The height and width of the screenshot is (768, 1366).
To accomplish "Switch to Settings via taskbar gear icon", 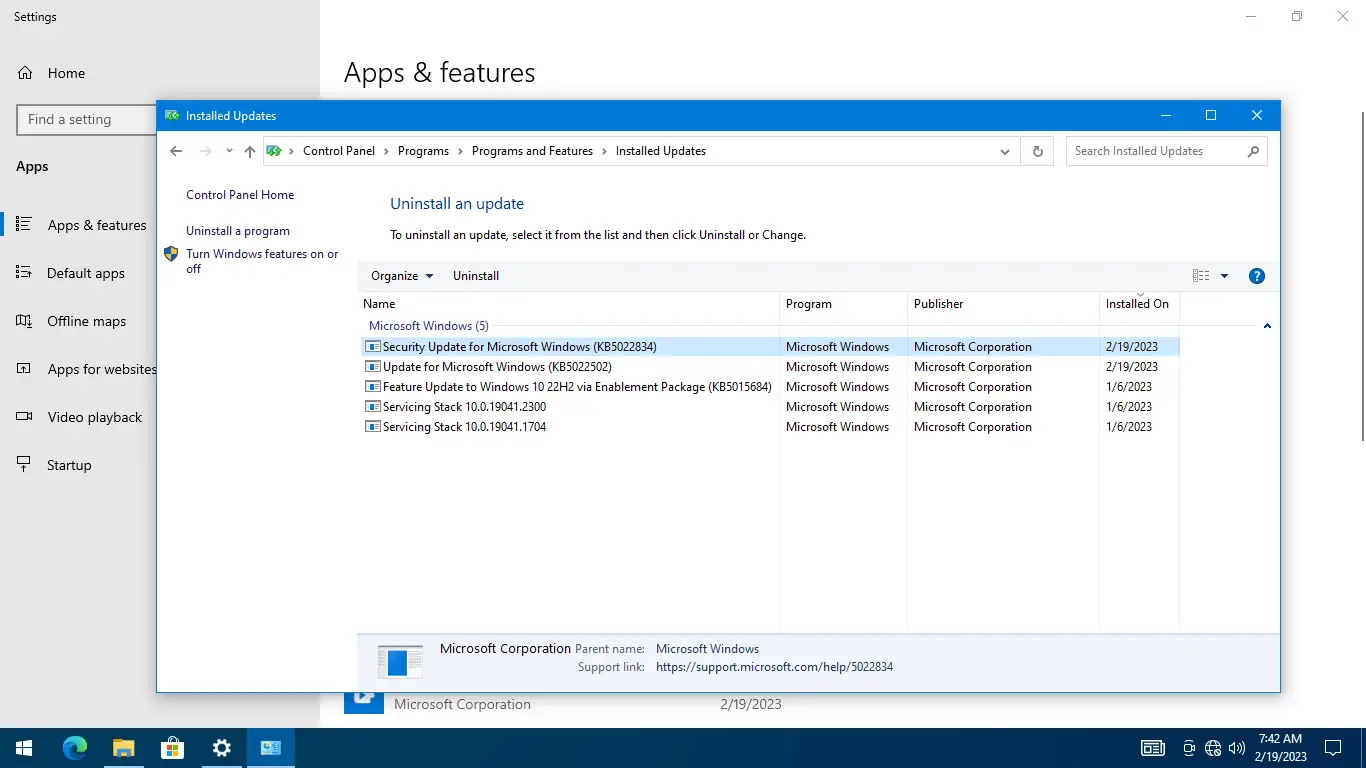I will point(222,748).
